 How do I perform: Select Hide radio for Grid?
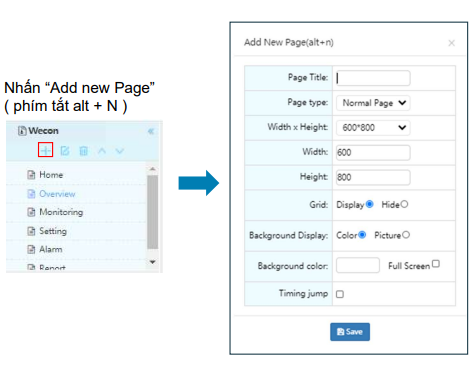404,204
